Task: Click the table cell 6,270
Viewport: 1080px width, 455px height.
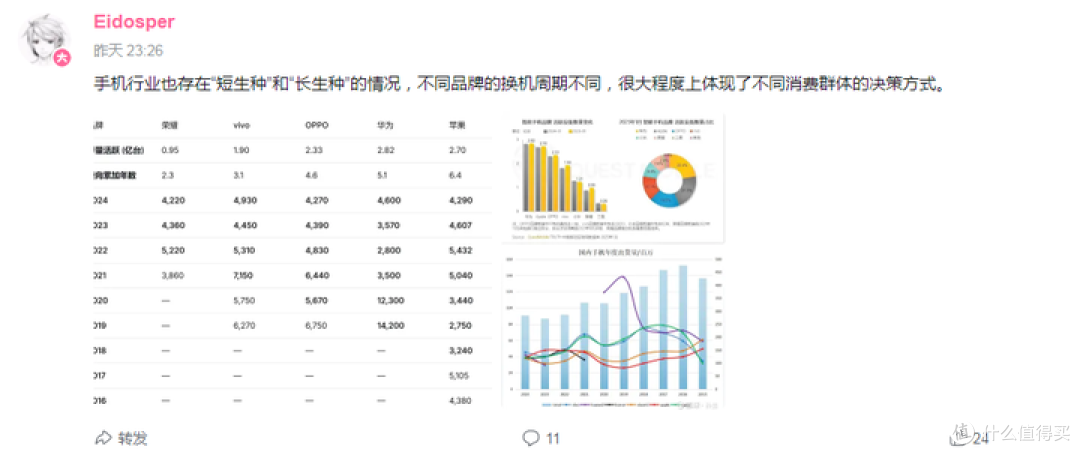Action: [245, 326]
